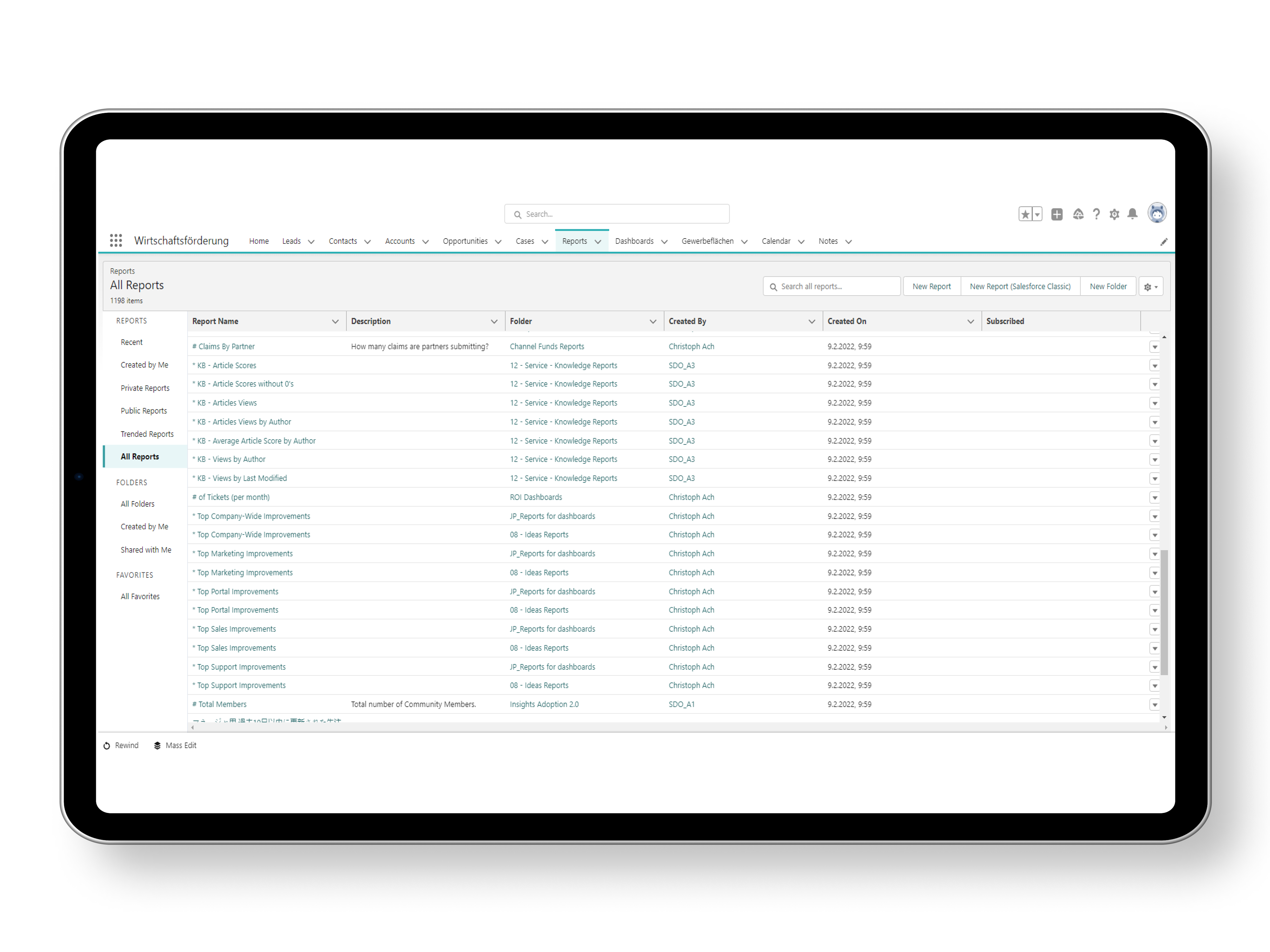
Task: Select Private Reports in the sidebar
Action: pyautogui.click(x=145, y=388)
